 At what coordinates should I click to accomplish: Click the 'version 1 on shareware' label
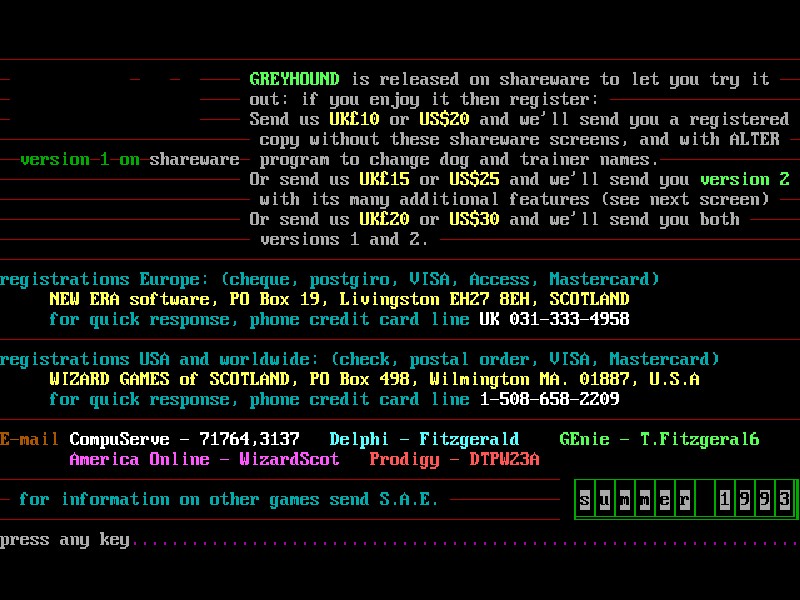(x=129, y=159)
